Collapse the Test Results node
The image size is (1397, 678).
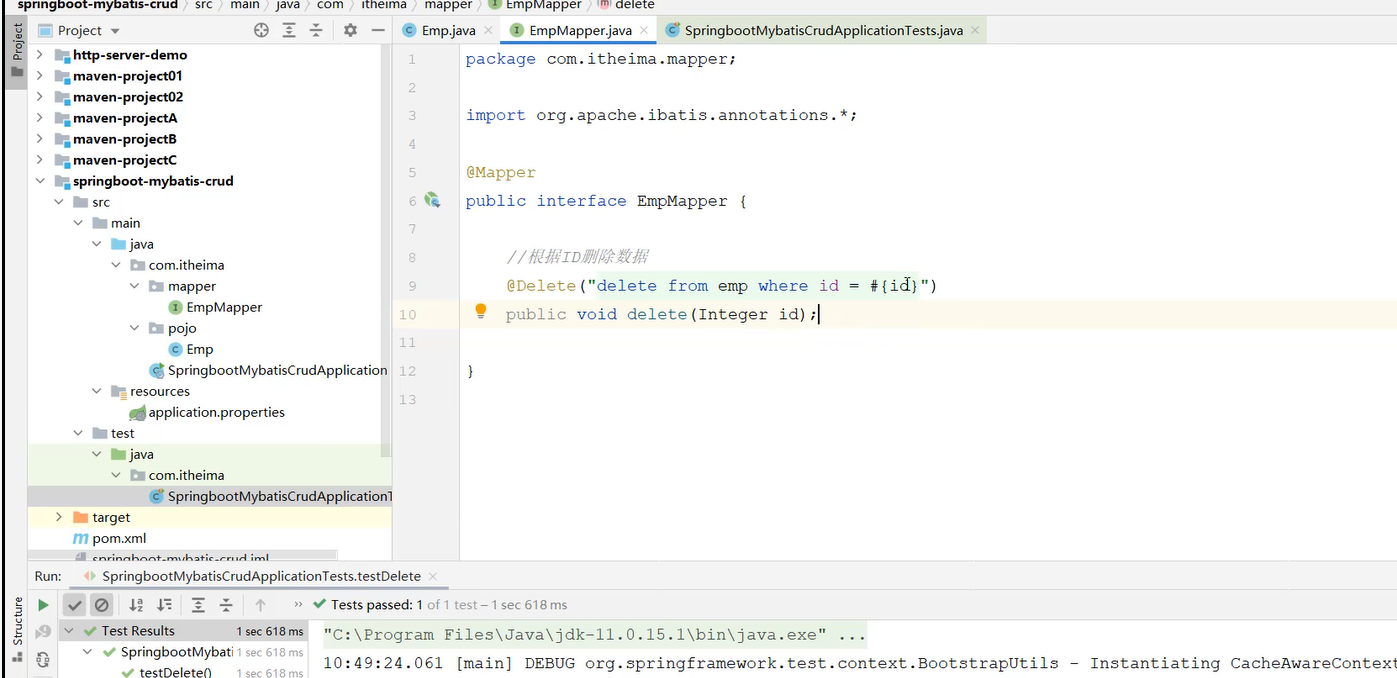(69, 632)
